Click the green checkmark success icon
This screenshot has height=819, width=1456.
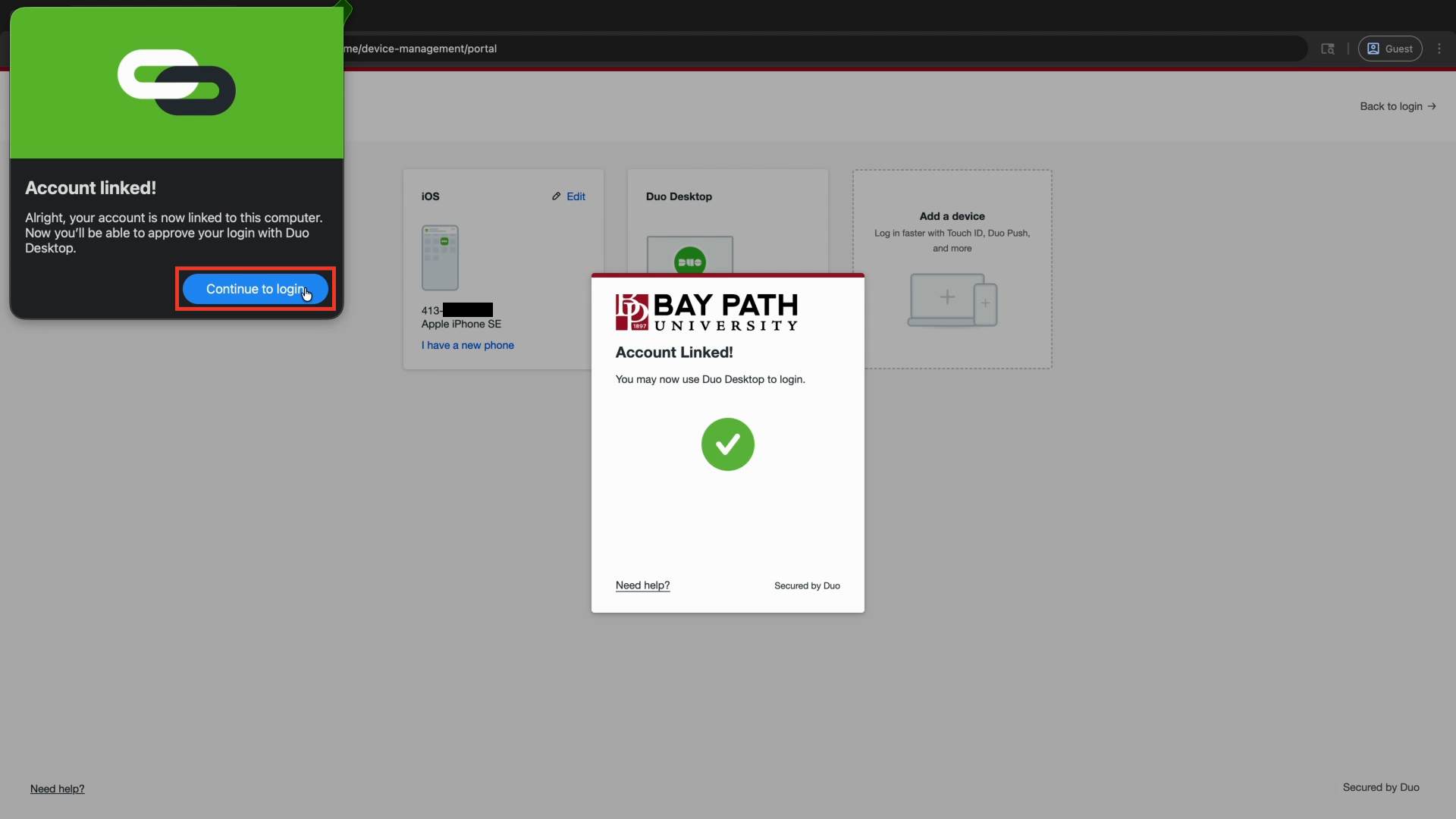(728, 444)
